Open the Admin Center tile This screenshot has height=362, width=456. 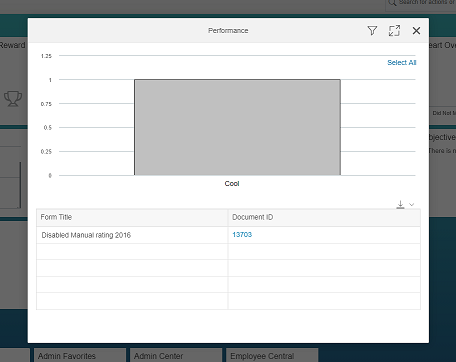tap(176, 355)
